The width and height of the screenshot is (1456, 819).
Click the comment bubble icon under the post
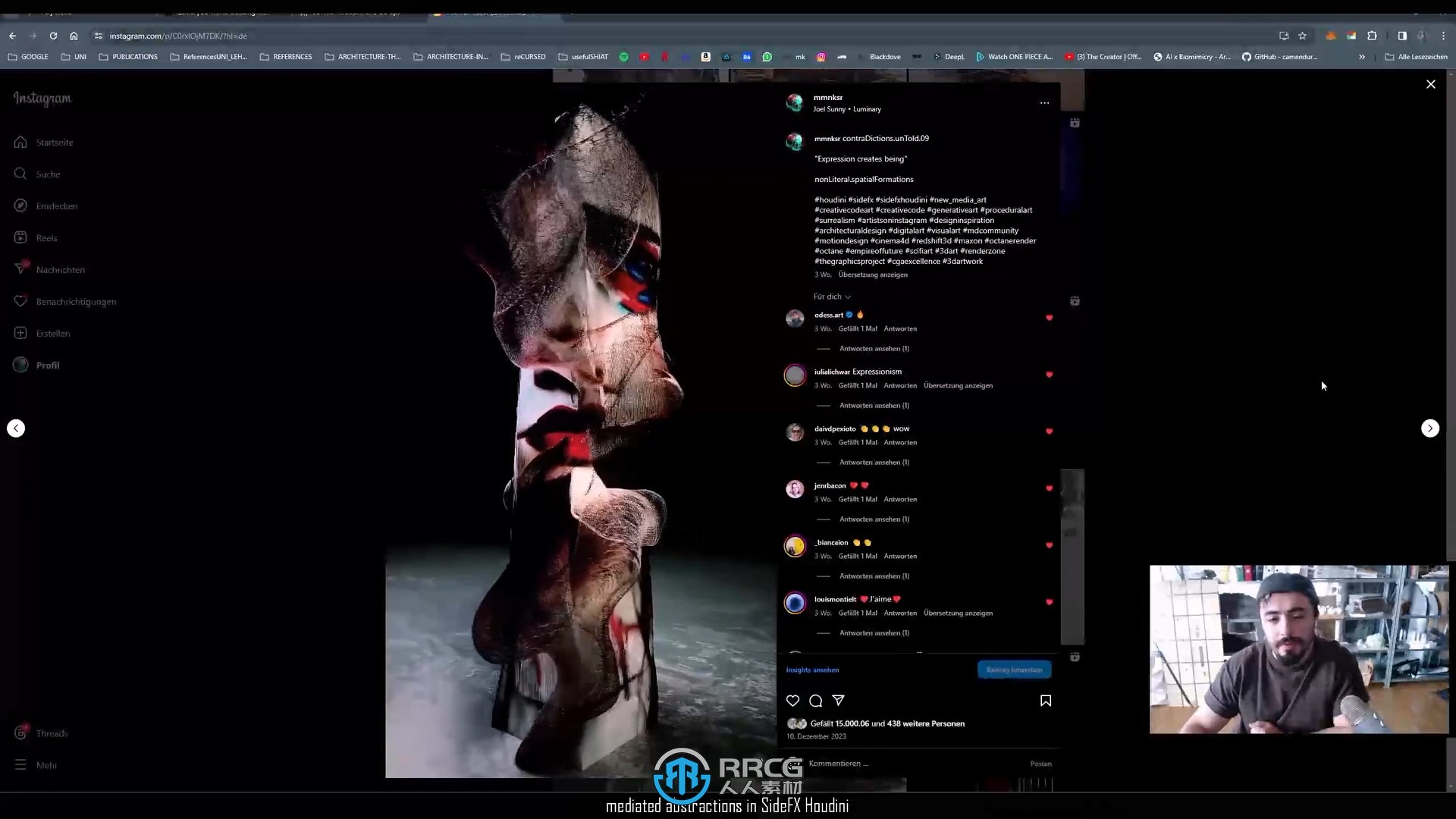(x=815, y=701)
